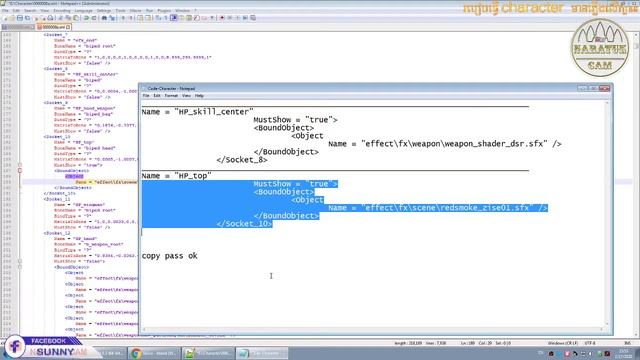Image resolution: width=640 pixels, height=360 pixels.
Task: Open Notepad++ Settings menu
Action: pyautogui.click(x=104, y=11)
